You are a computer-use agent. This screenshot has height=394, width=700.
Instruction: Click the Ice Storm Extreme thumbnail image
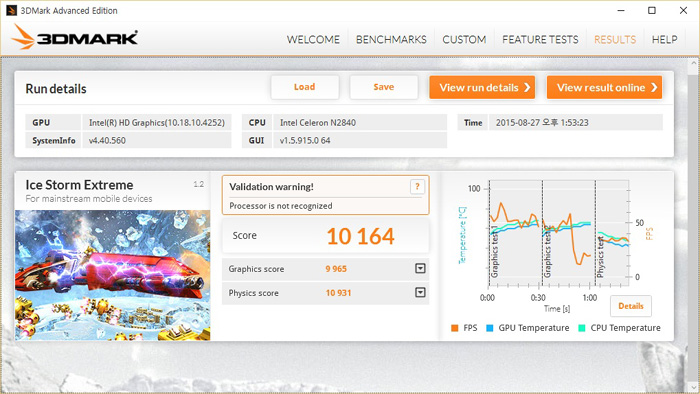tap(112, 275)
